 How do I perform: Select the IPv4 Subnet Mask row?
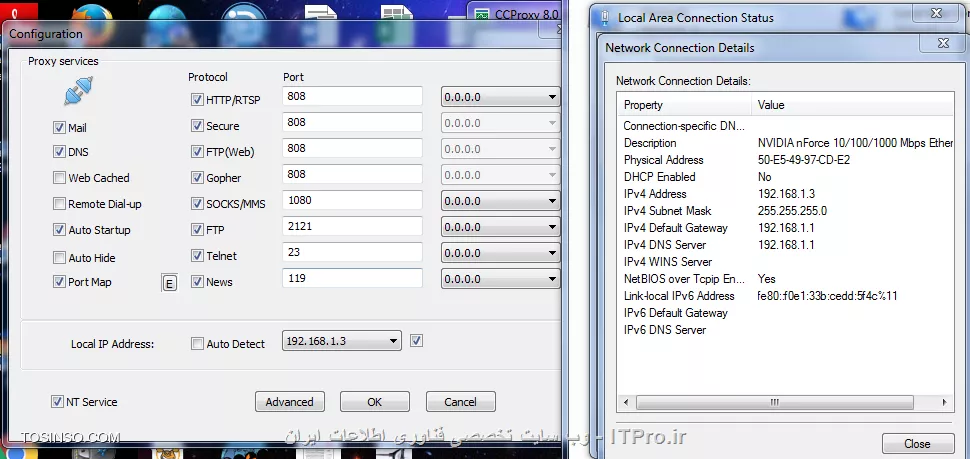786,211
